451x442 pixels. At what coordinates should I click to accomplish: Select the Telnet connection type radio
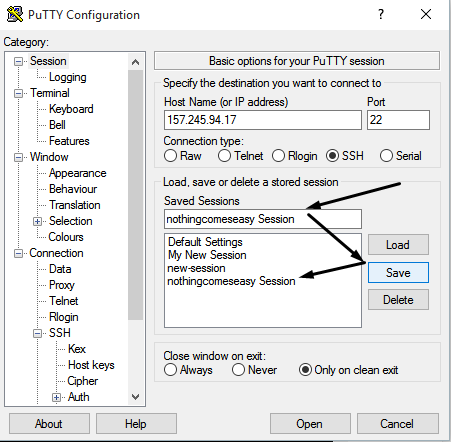tap(224, 156)
